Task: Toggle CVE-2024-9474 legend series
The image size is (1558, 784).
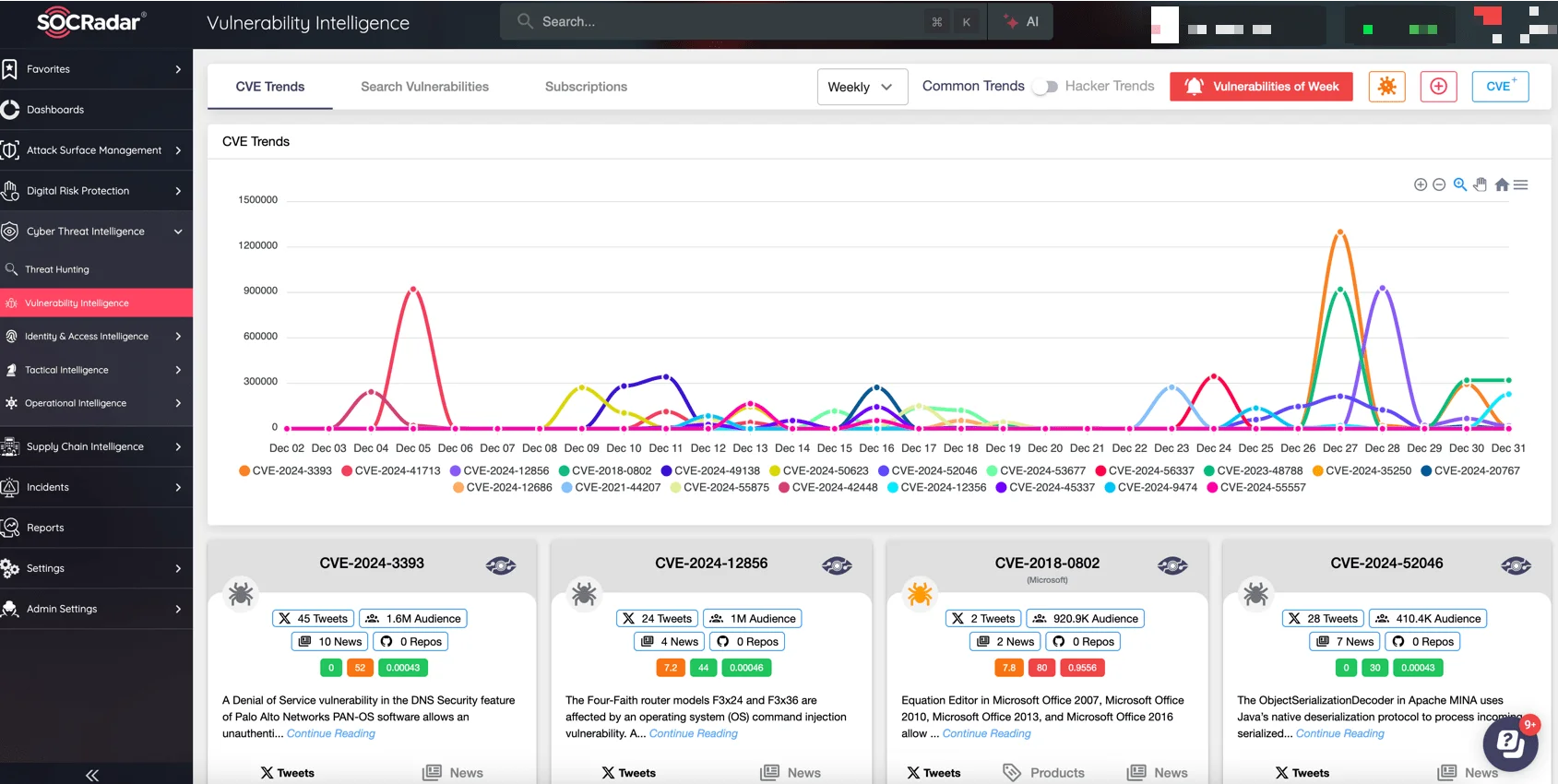Action: 1150,487
